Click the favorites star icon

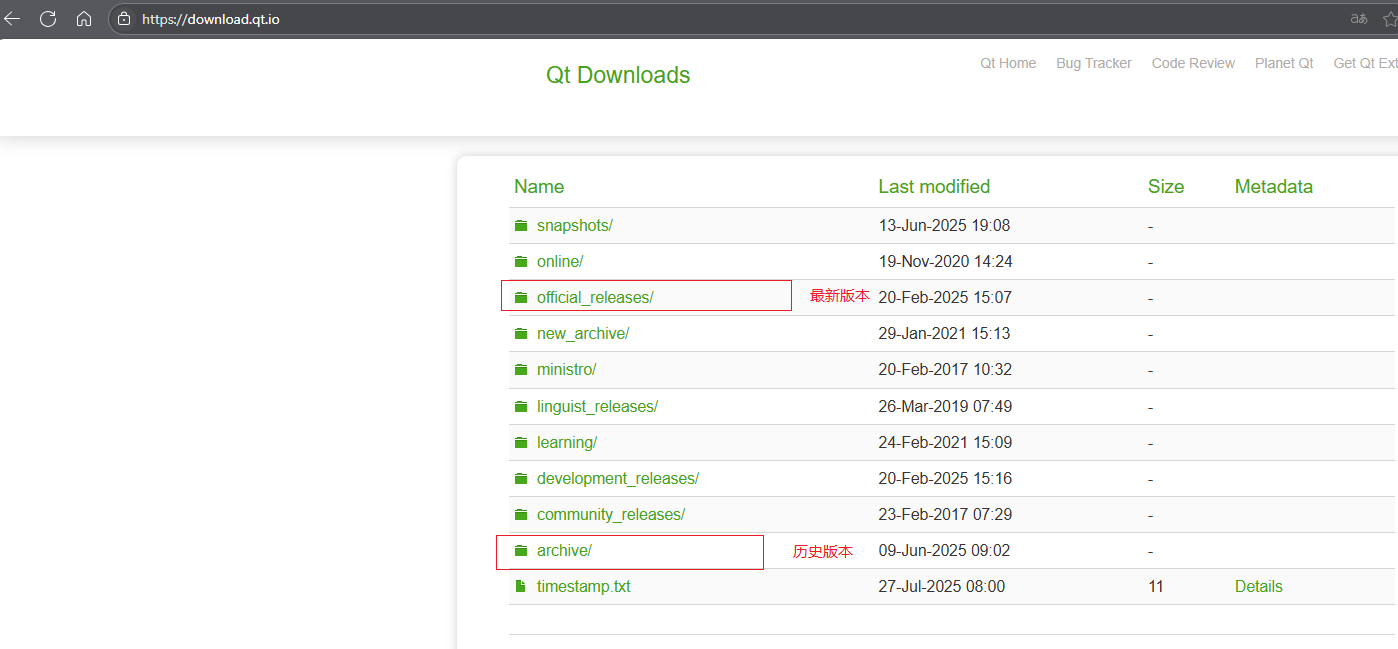point(1390,19)
